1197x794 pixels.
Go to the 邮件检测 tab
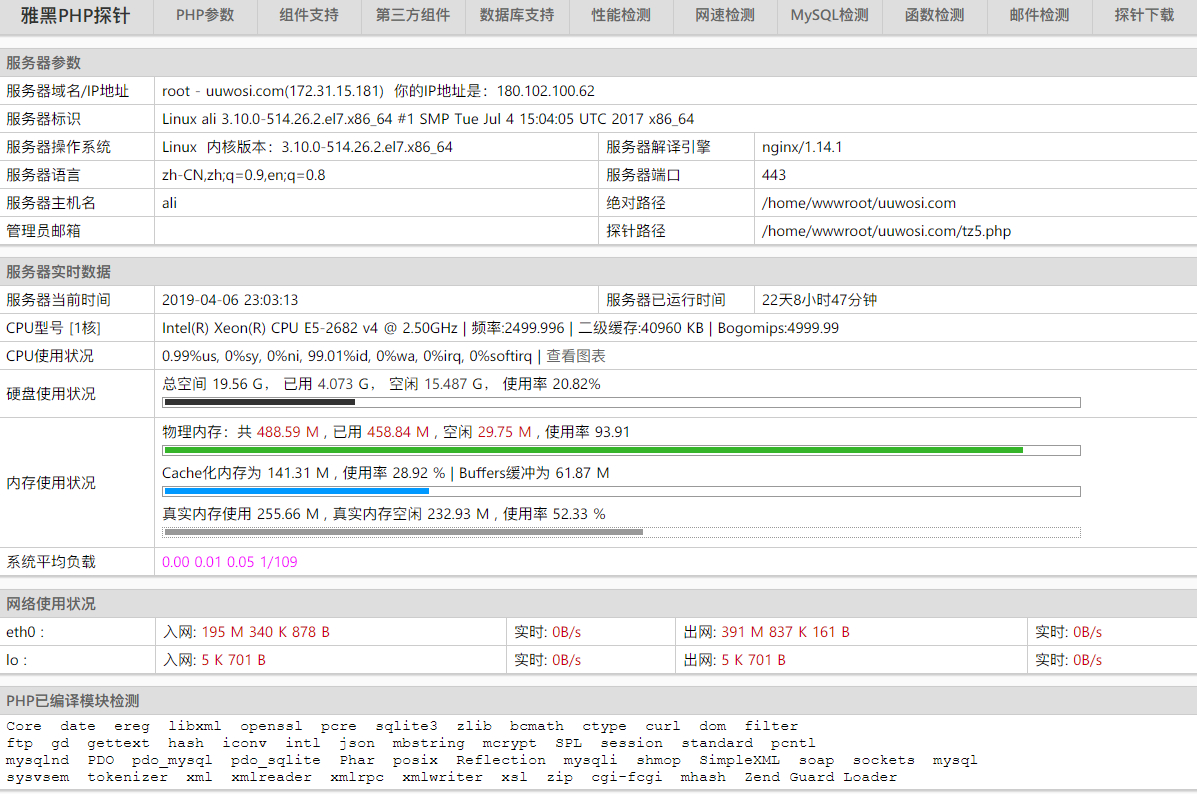[x=1039, y=16]
